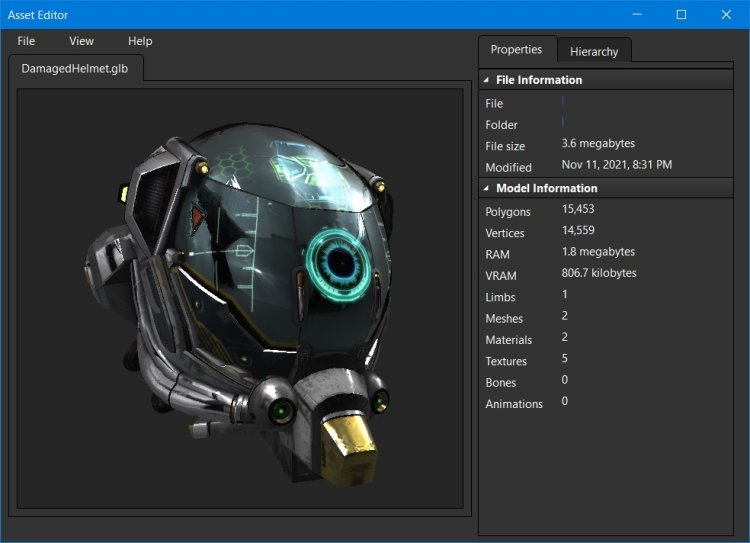This screenshot has width=750, height=543.
Task: Open the File menu
Action: 26,41
